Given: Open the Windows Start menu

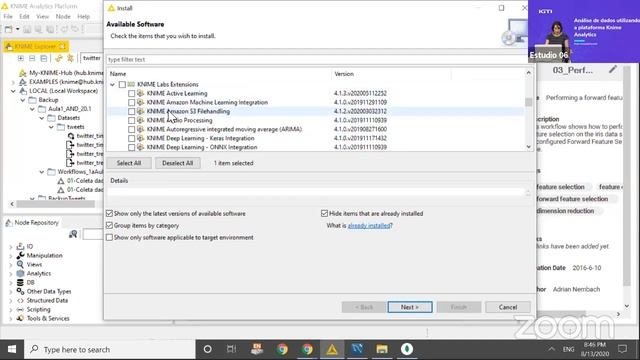Looking at the screenshot, I should pyautogui.click(x=12, y=349).
